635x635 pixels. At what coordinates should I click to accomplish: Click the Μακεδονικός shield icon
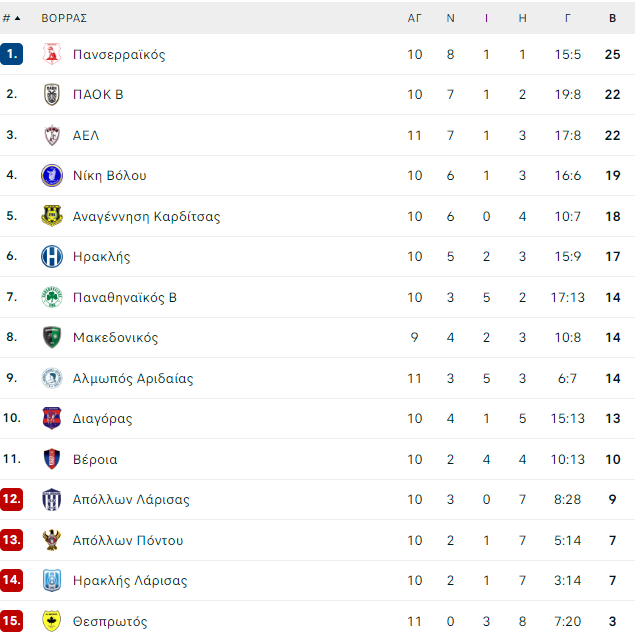coord(52,337)
